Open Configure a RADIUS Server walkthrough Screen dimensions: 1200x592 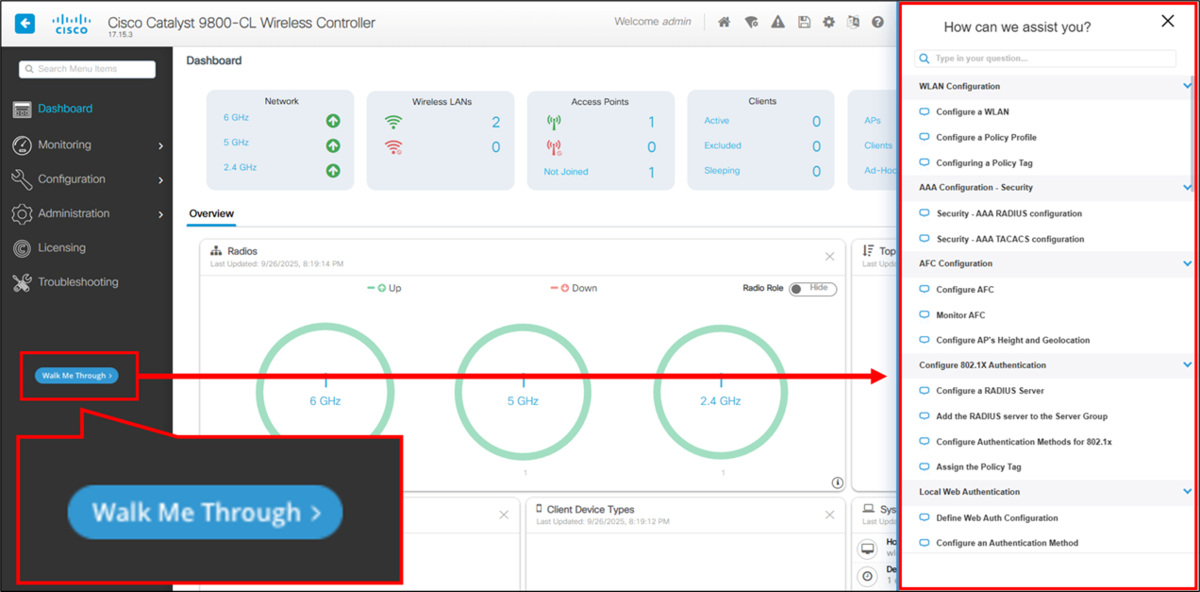click(990, 390)
